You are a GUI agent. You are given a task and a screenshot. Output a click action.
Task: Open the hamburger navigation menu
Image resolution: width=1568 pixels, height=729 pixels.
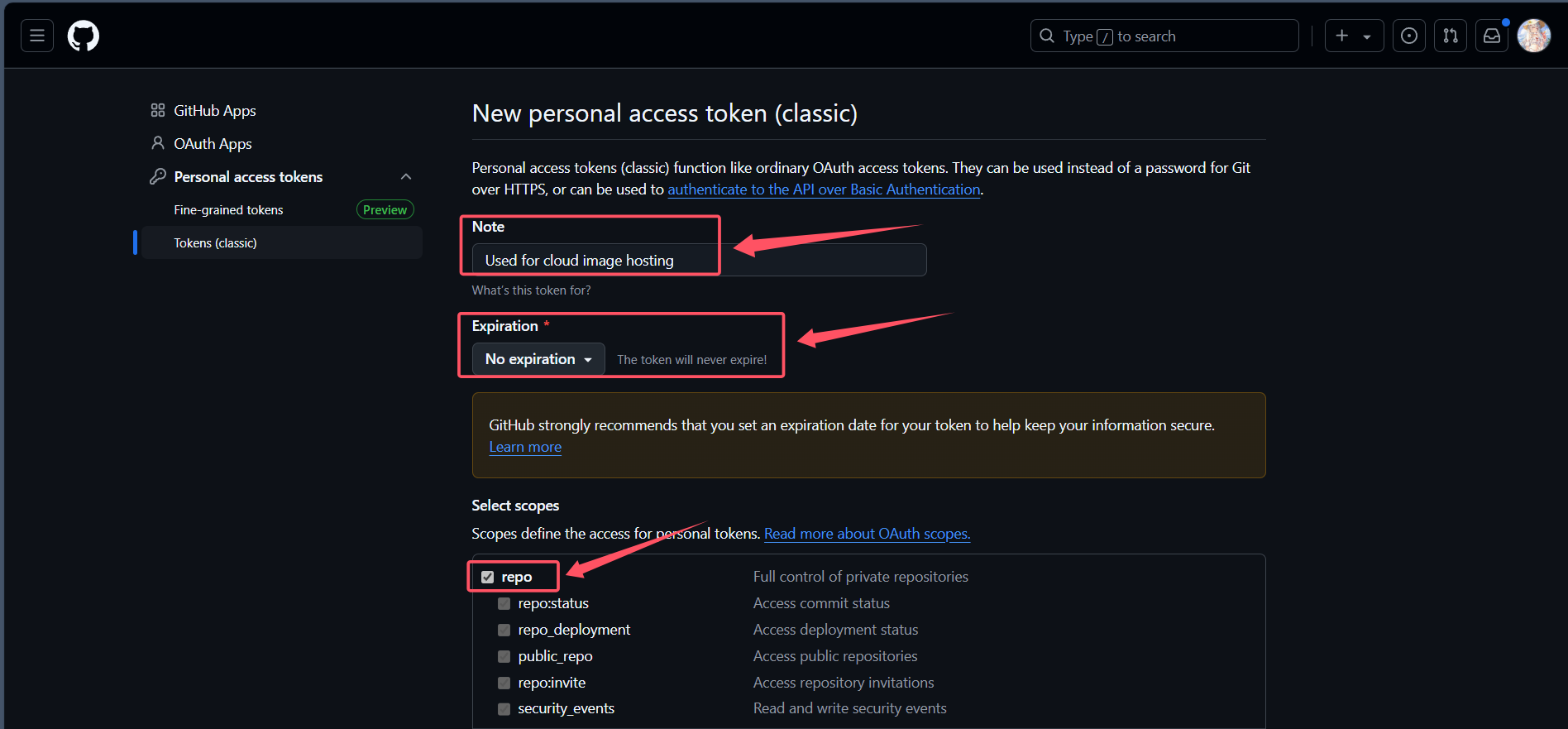tap(37, 36)
